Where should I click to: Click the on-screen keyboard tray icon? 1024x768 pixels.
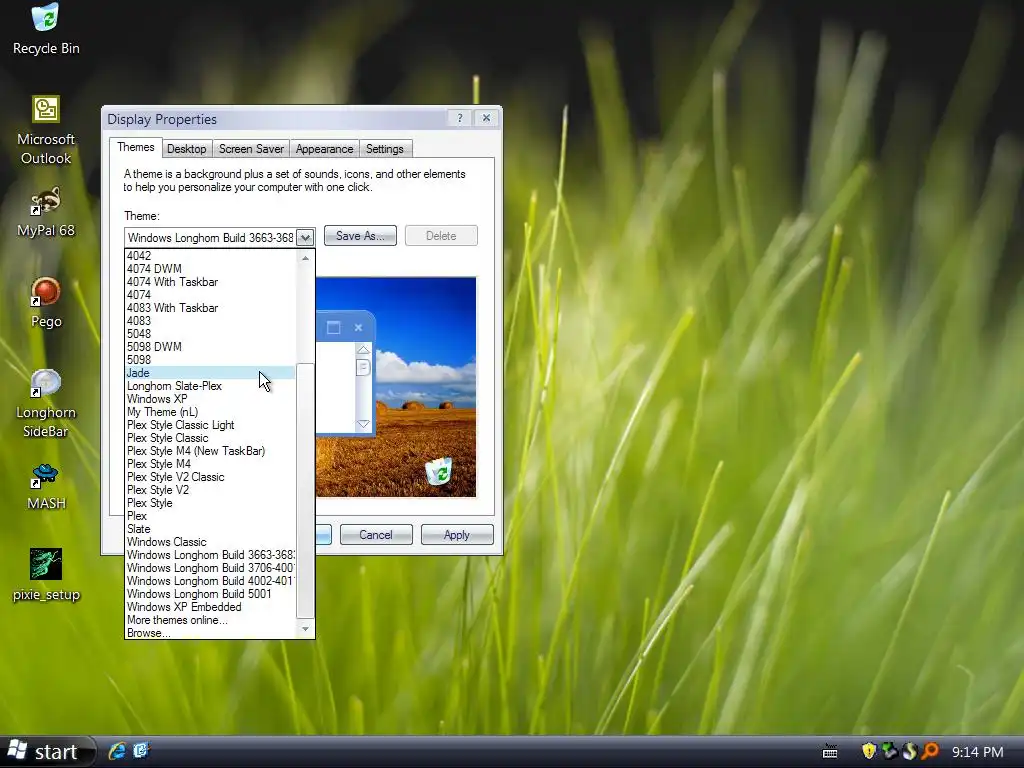pyautogui.click(x=830, y=752)
